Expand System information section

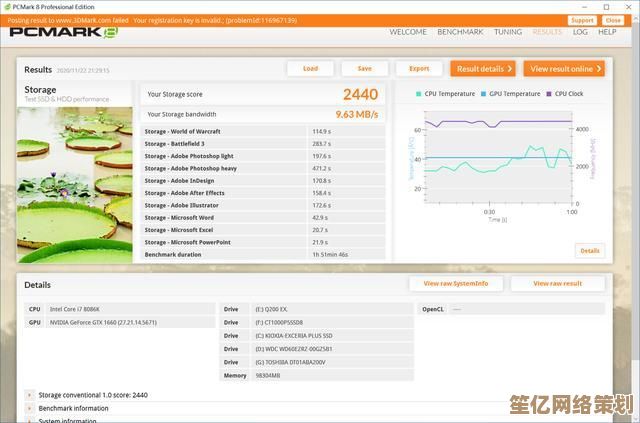point(29,420)
